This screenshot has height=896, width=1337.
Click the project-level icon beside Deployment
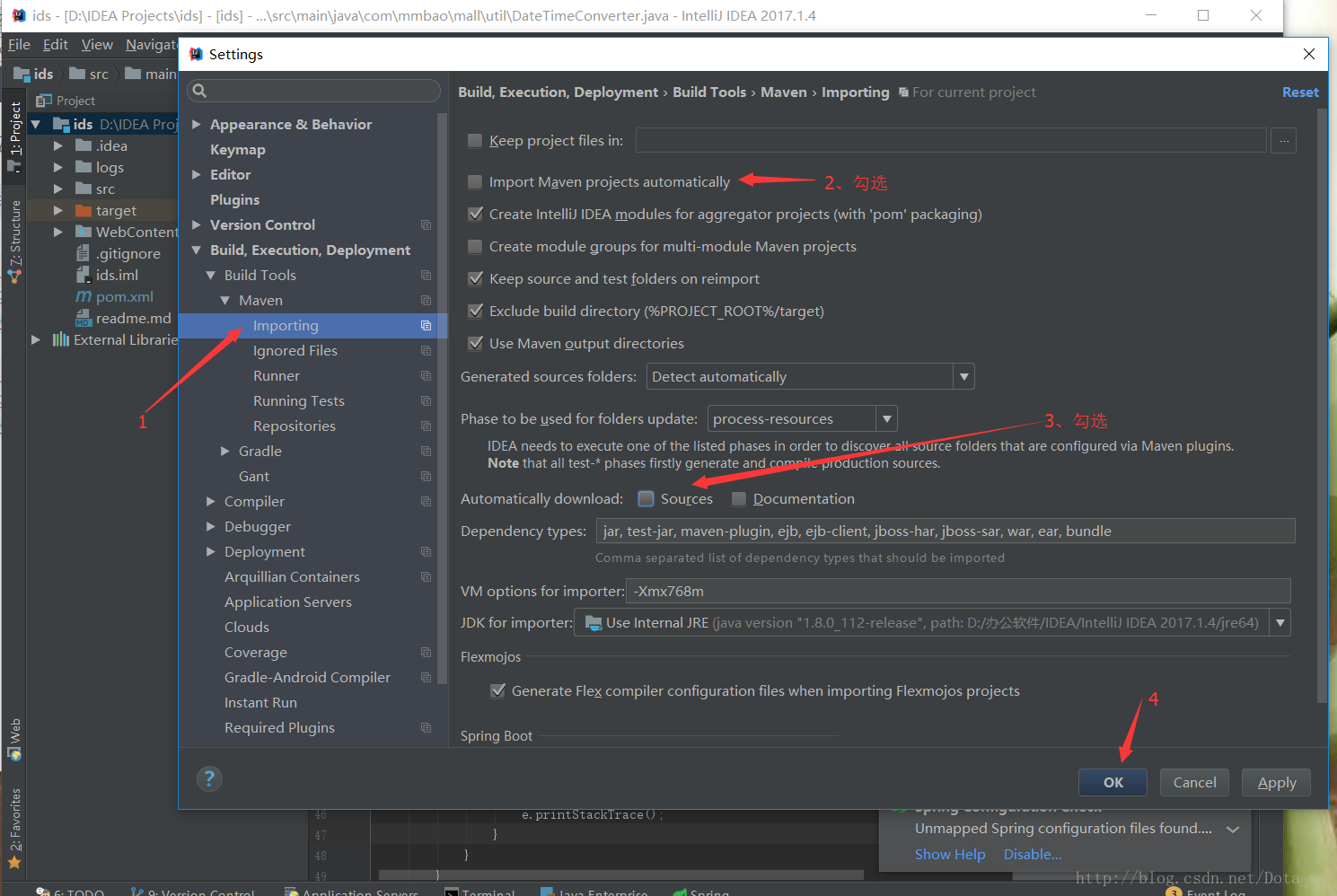(426, 551)
